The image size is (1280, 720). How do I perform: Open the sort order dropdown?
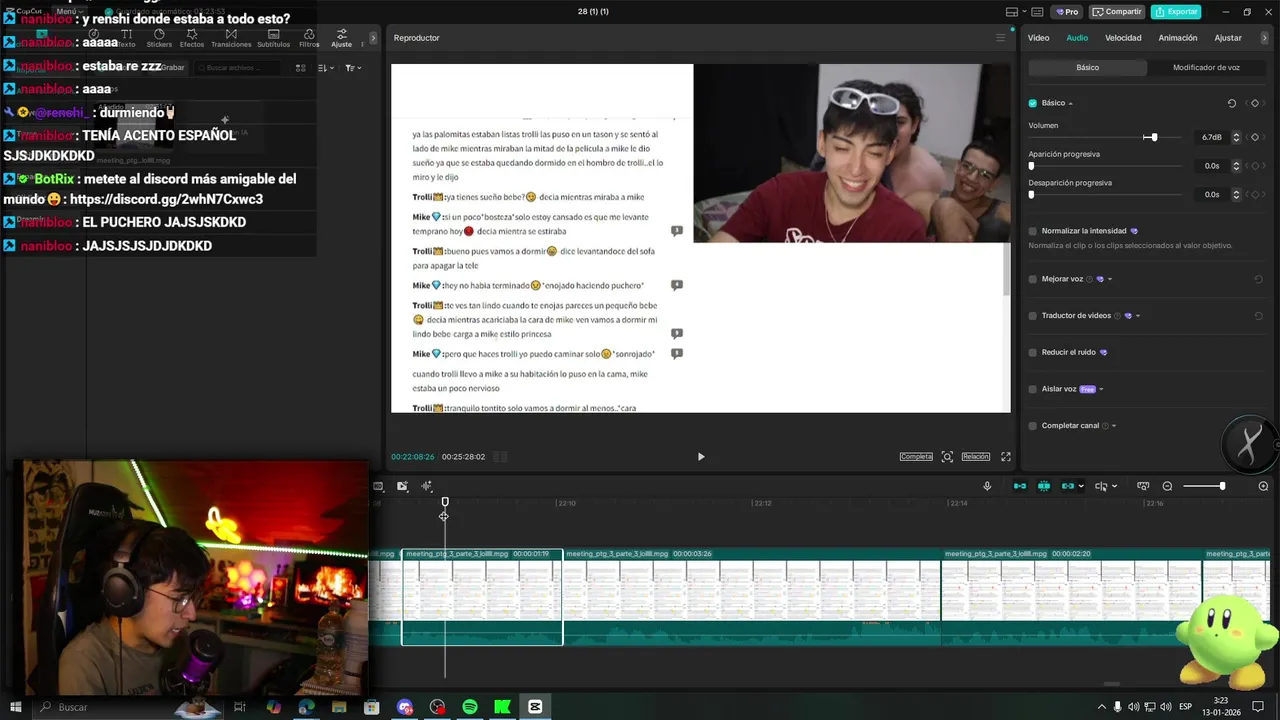tap(326, 68)
